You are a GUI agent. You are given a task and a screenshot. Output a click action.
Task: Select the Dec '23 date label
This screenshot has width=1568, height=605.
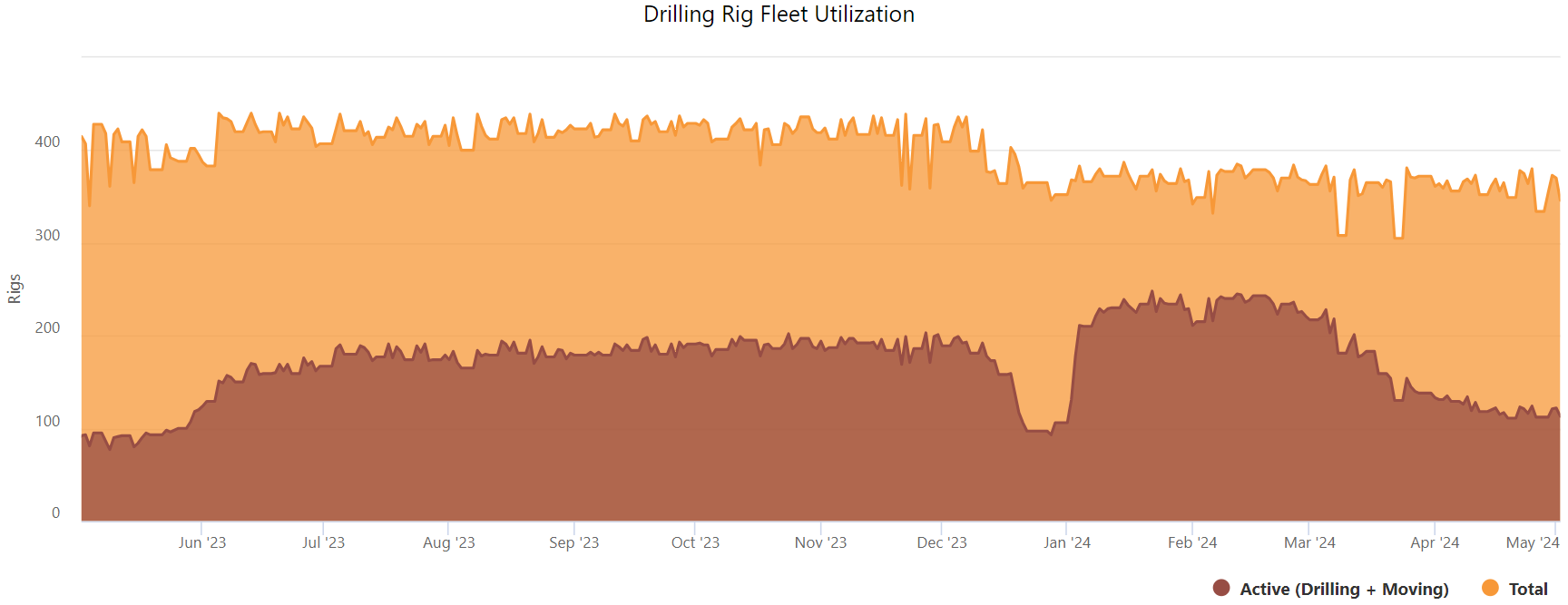(942, 542)
